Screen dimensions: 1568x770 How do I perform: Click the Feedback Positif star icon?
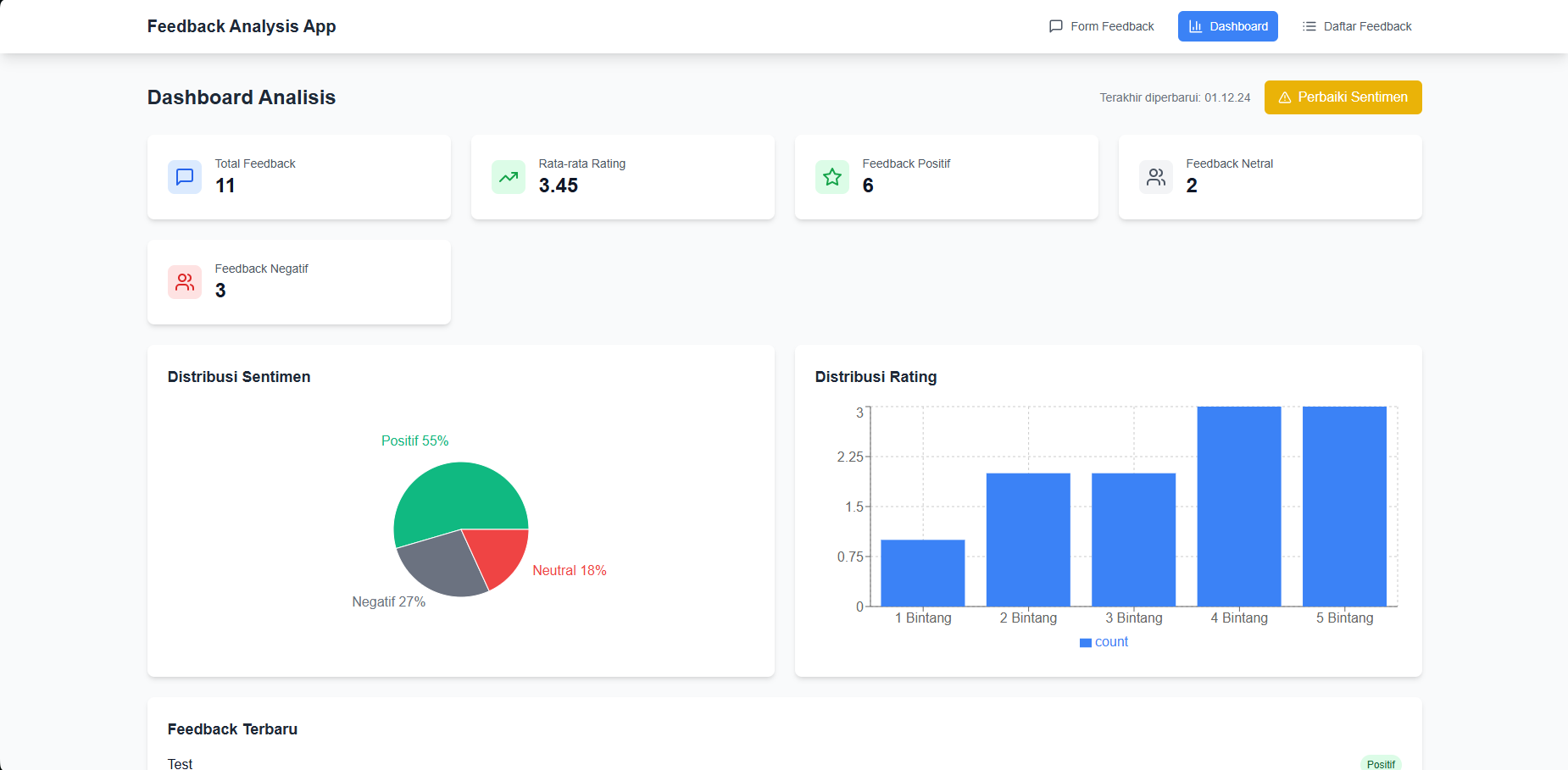[831, 177]
